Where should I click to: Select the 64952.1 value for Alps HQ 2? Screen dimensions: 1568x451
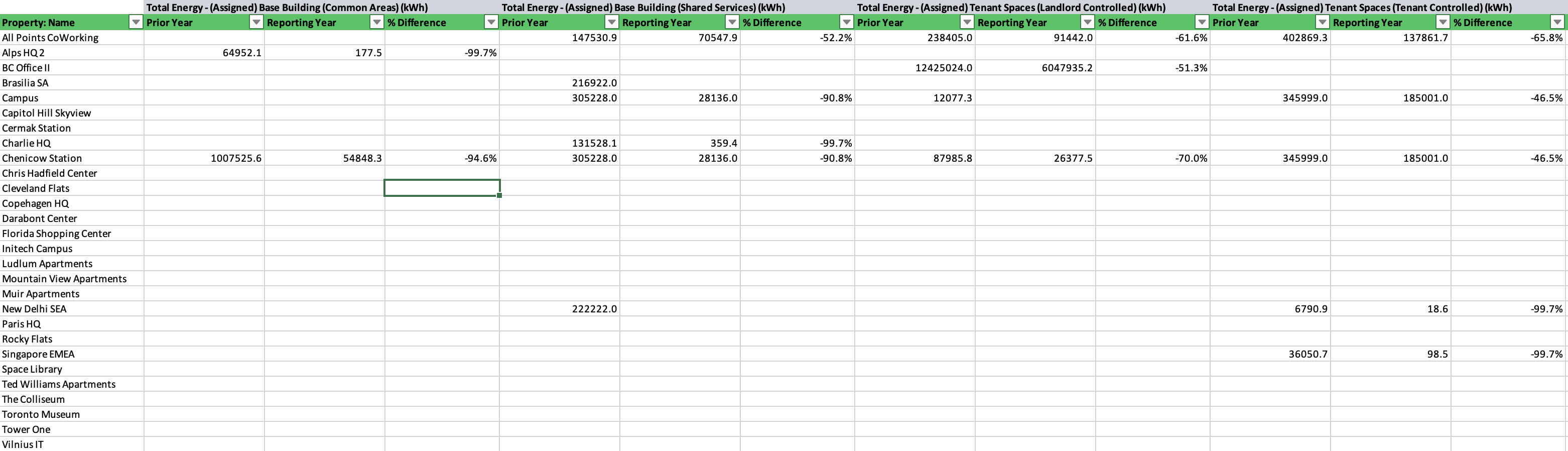click(204, 53)
